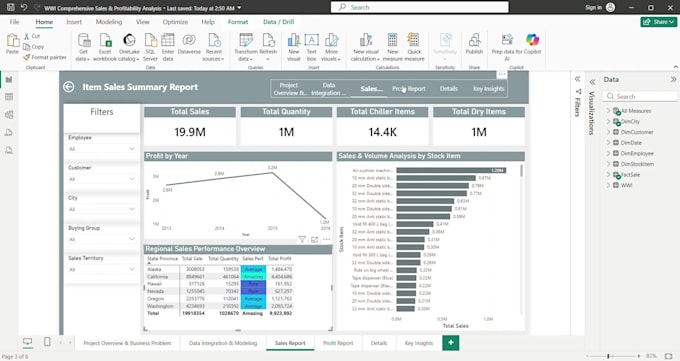680x361 pixels.
Task: Click the Undo arrow icon
Action: point(24,7)
